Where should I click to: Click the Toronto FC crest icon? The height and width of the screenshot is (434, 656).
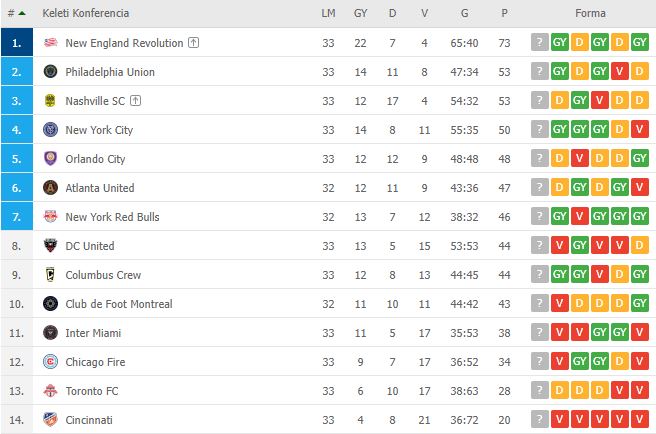coord(50,390)
